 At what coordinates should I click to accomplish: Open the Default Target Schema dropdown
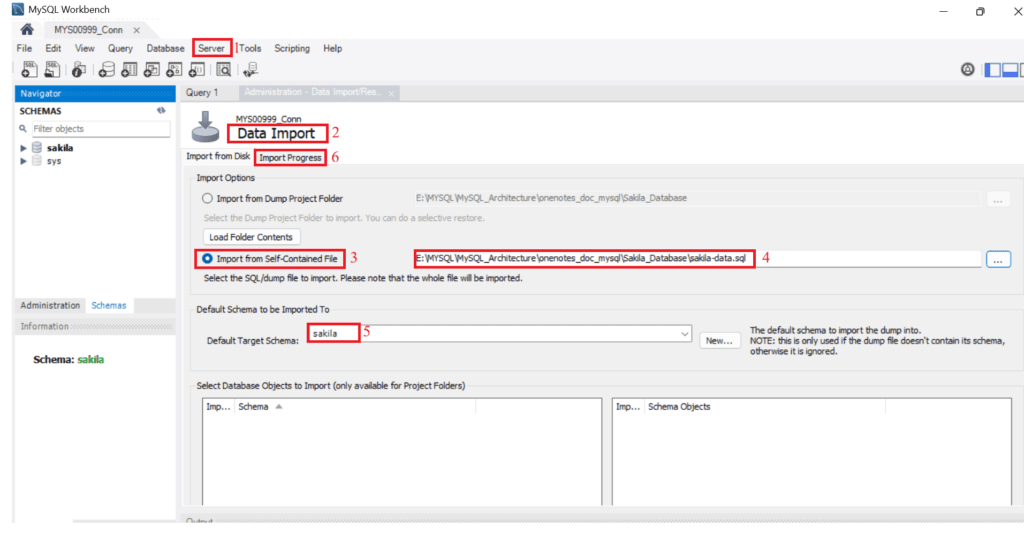pos(684,334)
